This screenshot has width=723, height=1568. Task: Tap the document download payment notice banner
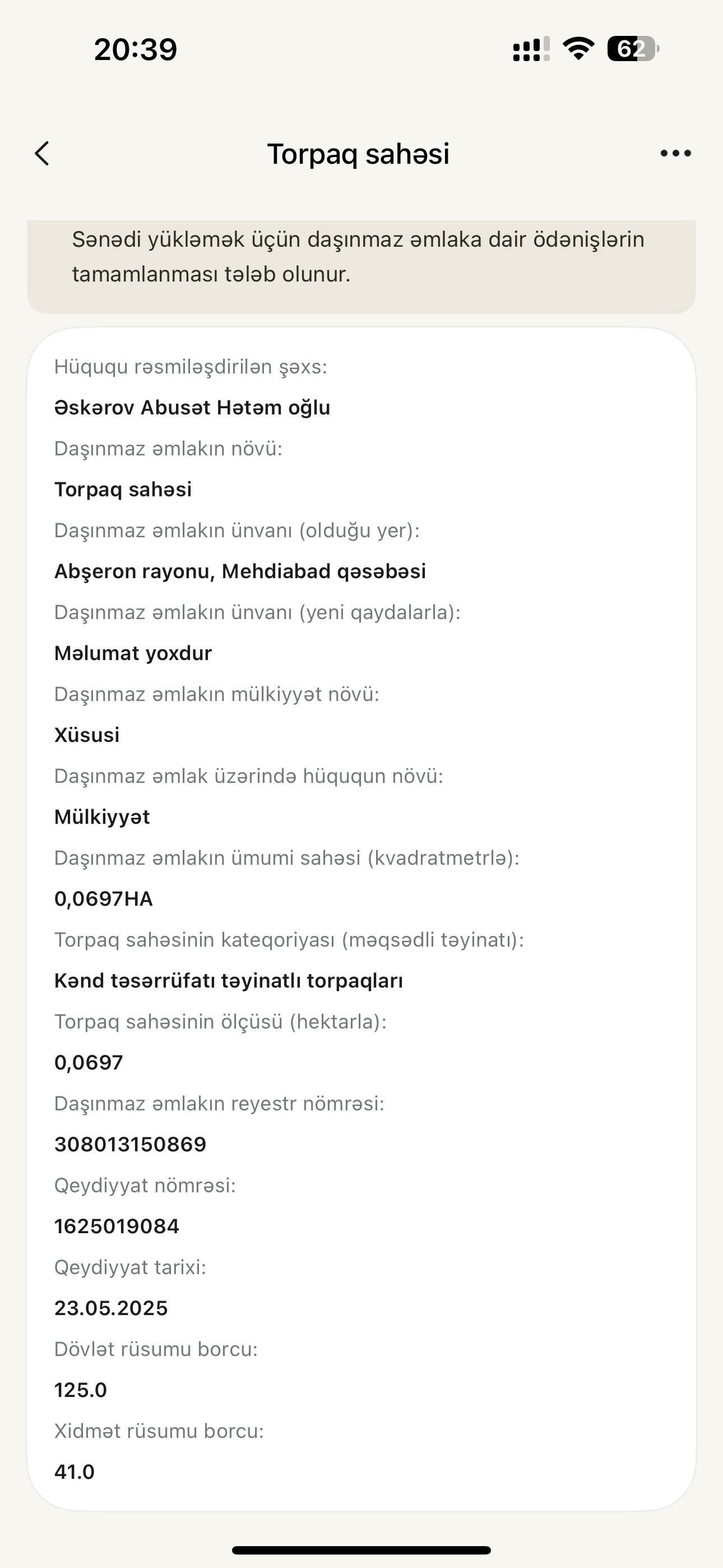pos(361,257)
